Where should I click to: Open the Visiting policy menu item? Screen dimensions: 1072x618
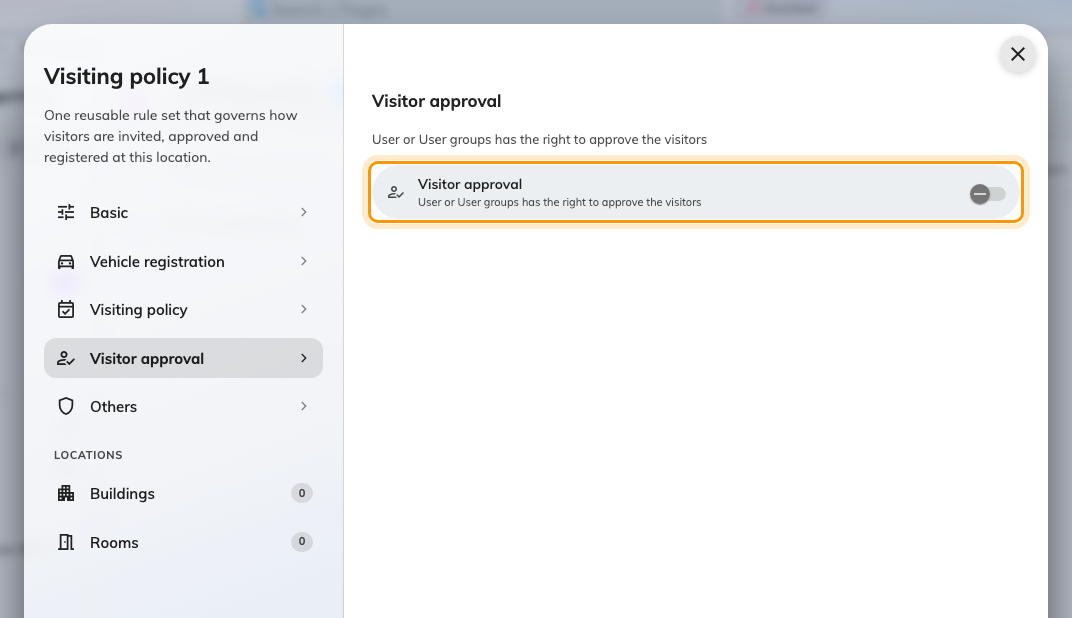pyautogui.click(x=183, y=310)
